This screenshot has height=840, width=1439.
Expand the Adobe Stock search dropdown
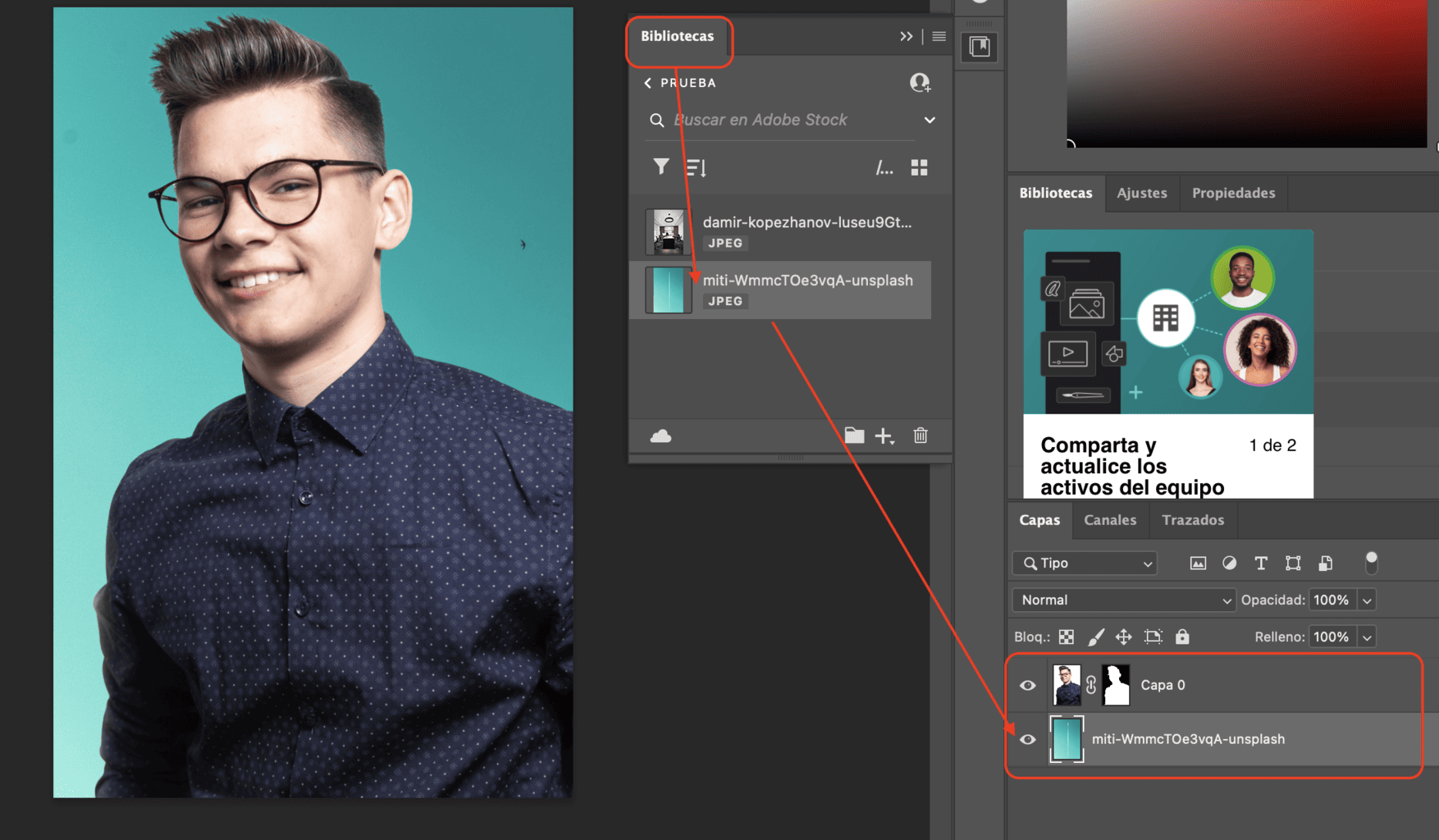(930, 120)
